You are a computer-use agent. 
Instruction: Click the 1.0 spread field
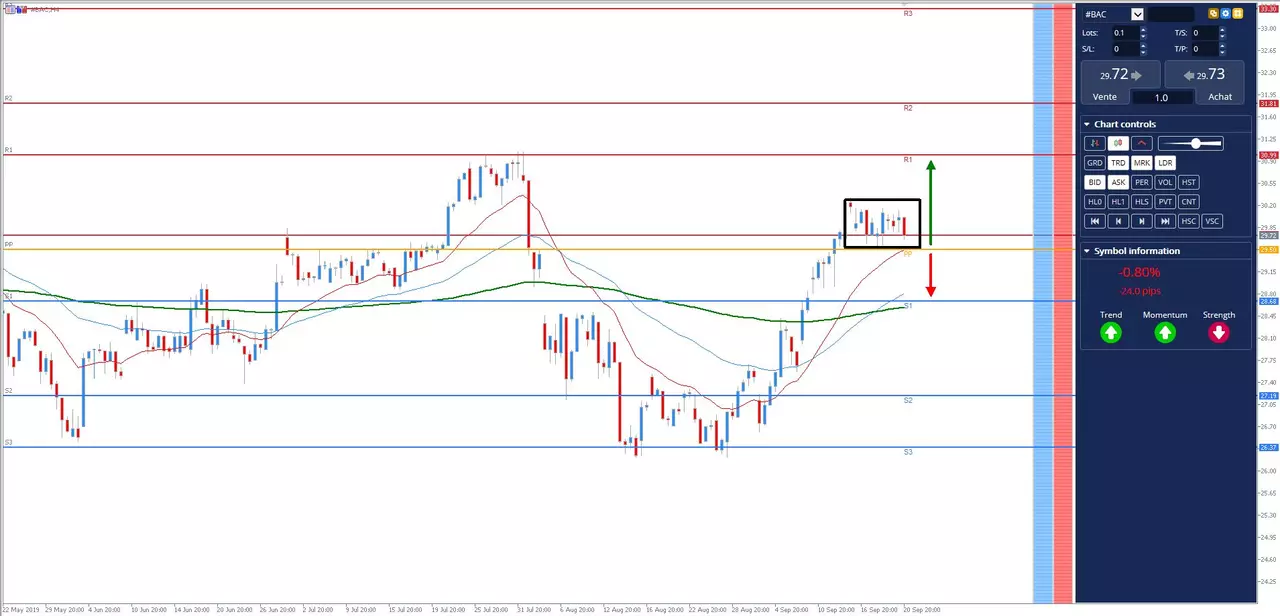(1162, 97)
